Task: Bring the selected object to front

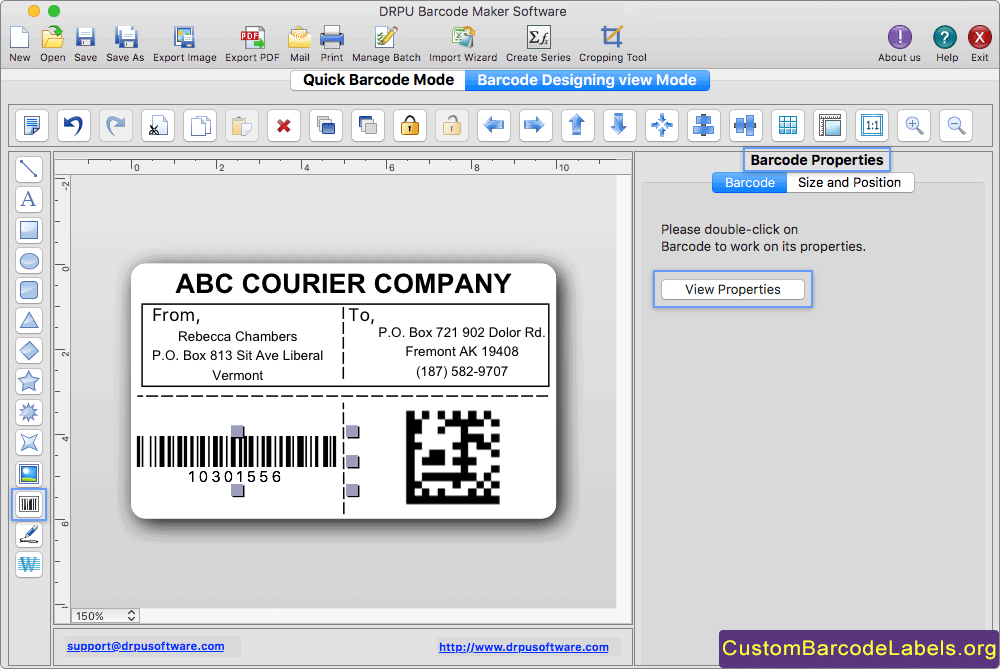Action: [326, 125]
